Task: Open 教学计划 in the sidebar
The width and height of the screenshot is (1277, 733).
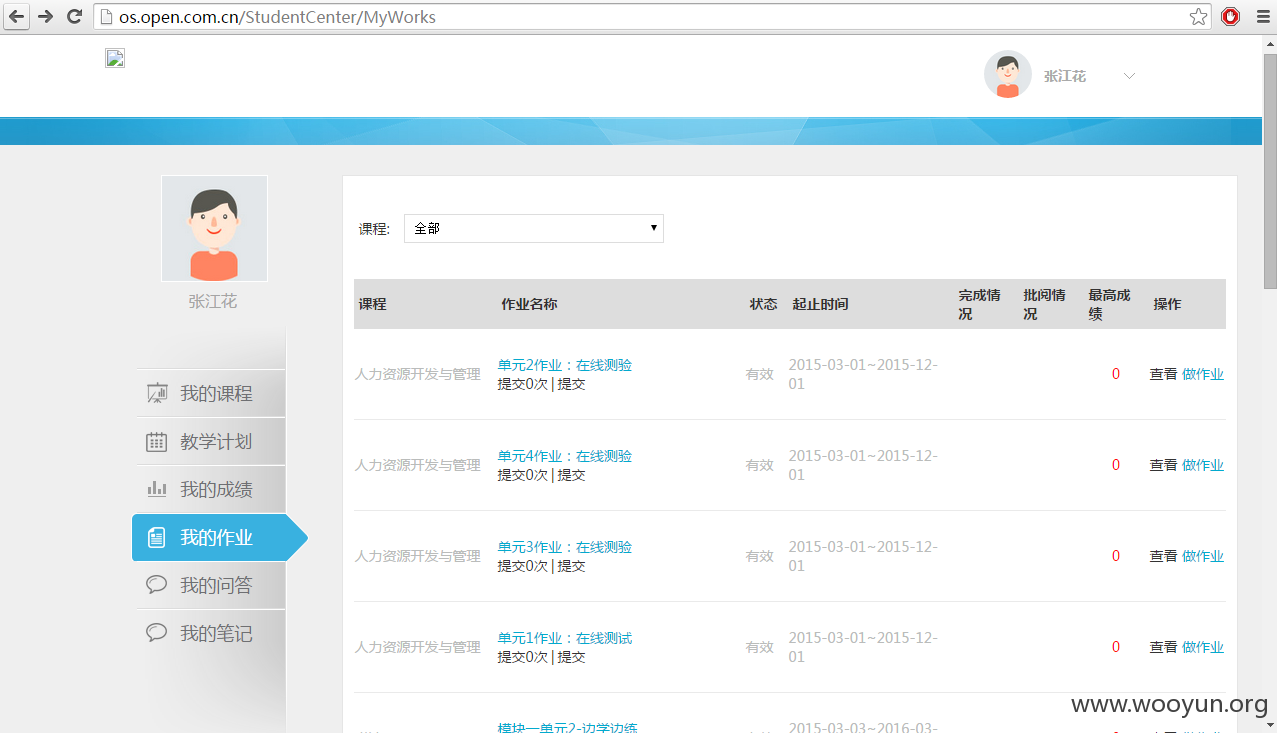Action: tap(209, 441)
